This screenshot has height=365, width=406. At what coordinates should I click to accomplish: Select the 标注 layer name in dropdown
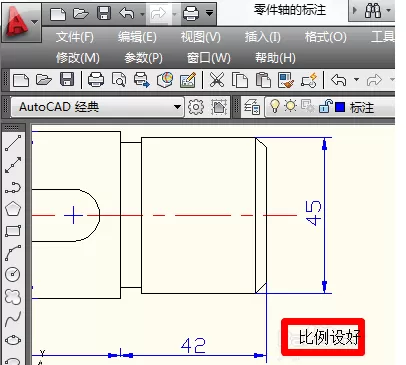(x=362, y=108)
